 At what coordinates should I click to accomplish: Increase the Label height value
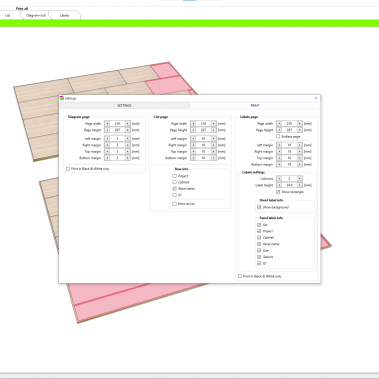pyautogui.click(x=300, y=185)
